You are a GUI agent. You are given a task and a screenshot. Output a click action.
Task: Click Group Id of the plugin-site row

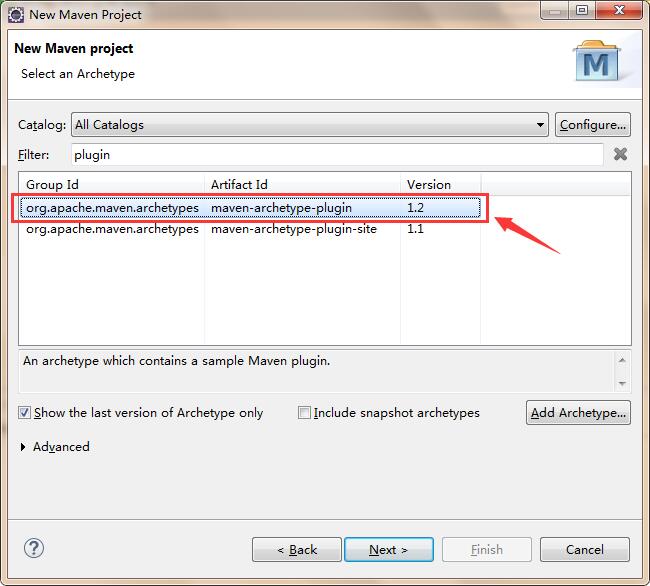[x=112, y=229]
